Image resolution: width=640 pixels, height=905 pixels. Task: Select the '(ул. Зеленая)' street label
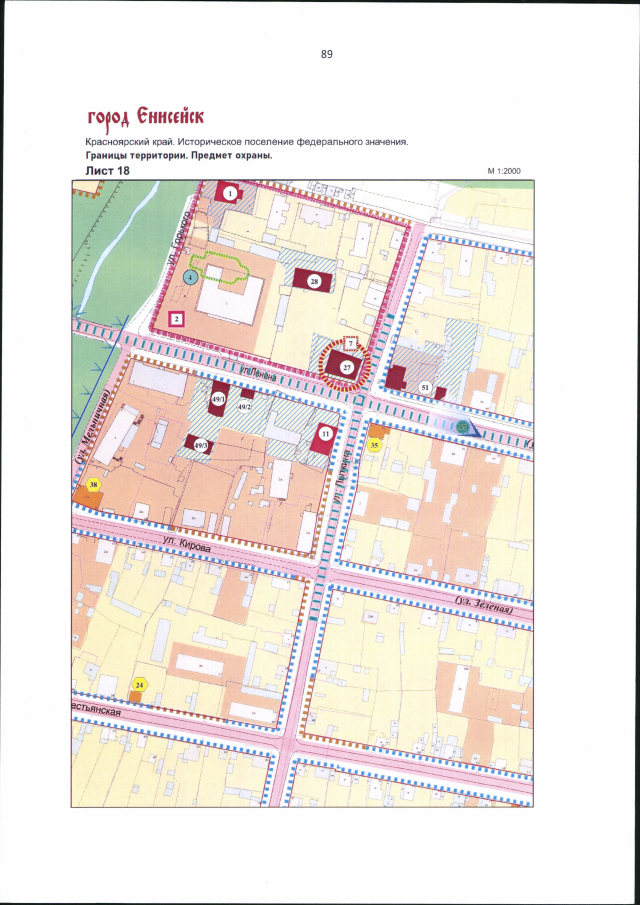[484, 605]
